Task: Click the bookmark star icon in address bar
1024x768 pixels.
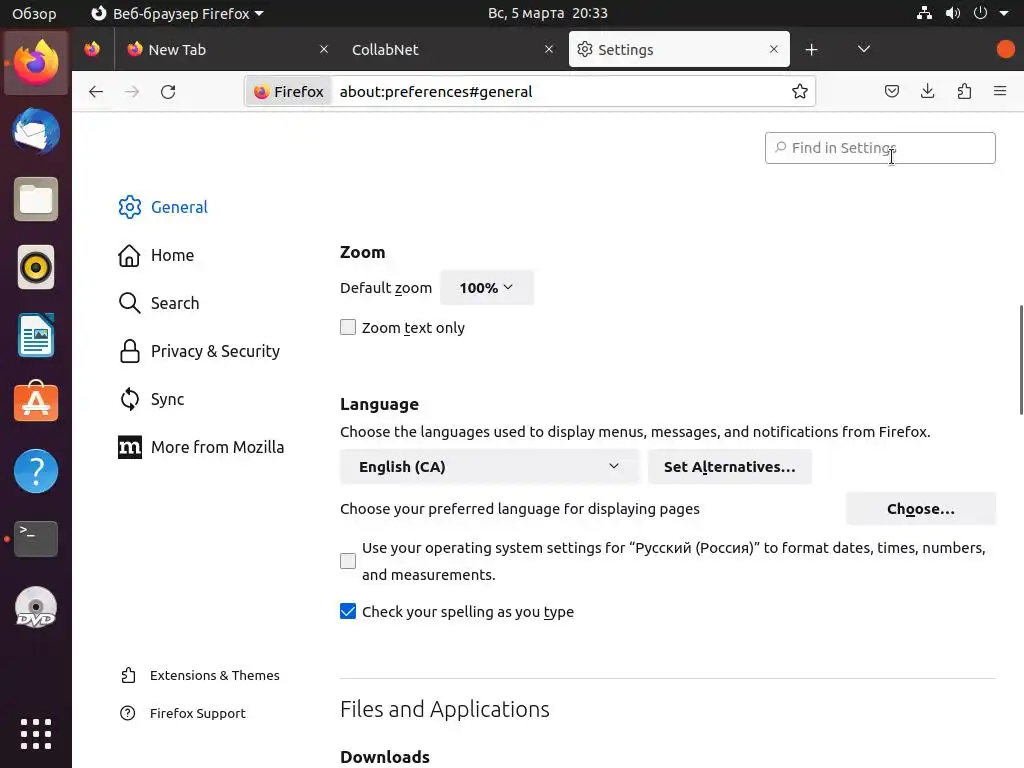Action: point(800,91)
